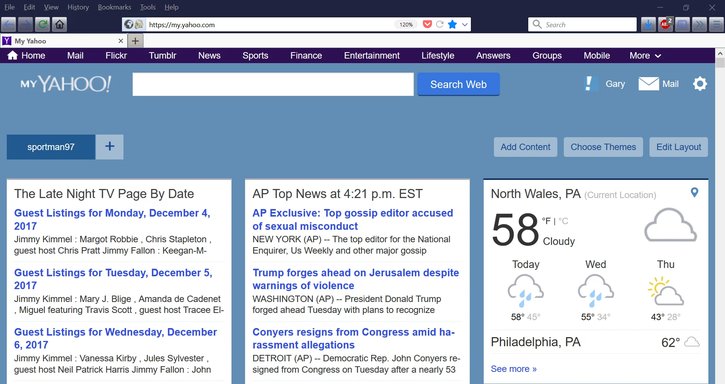The height and width of the screenshot is (384, 725).
Task: Click the Search Web button
Action: (458, 84)
